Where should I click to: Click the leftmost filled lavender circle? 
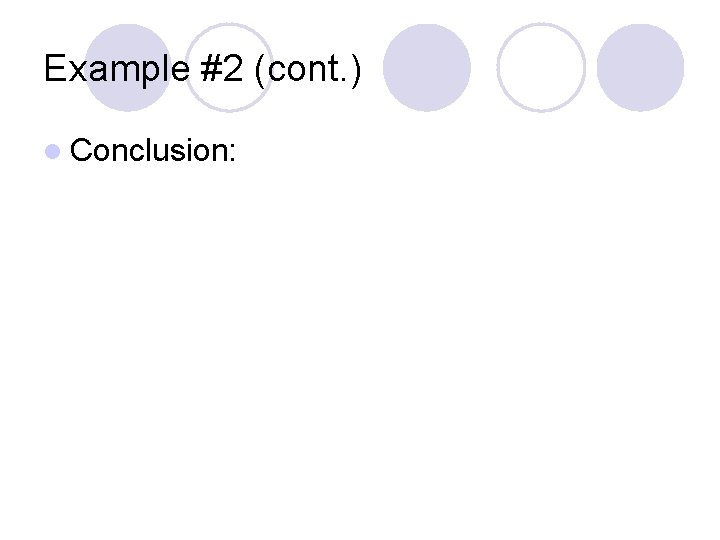point(128,67)
